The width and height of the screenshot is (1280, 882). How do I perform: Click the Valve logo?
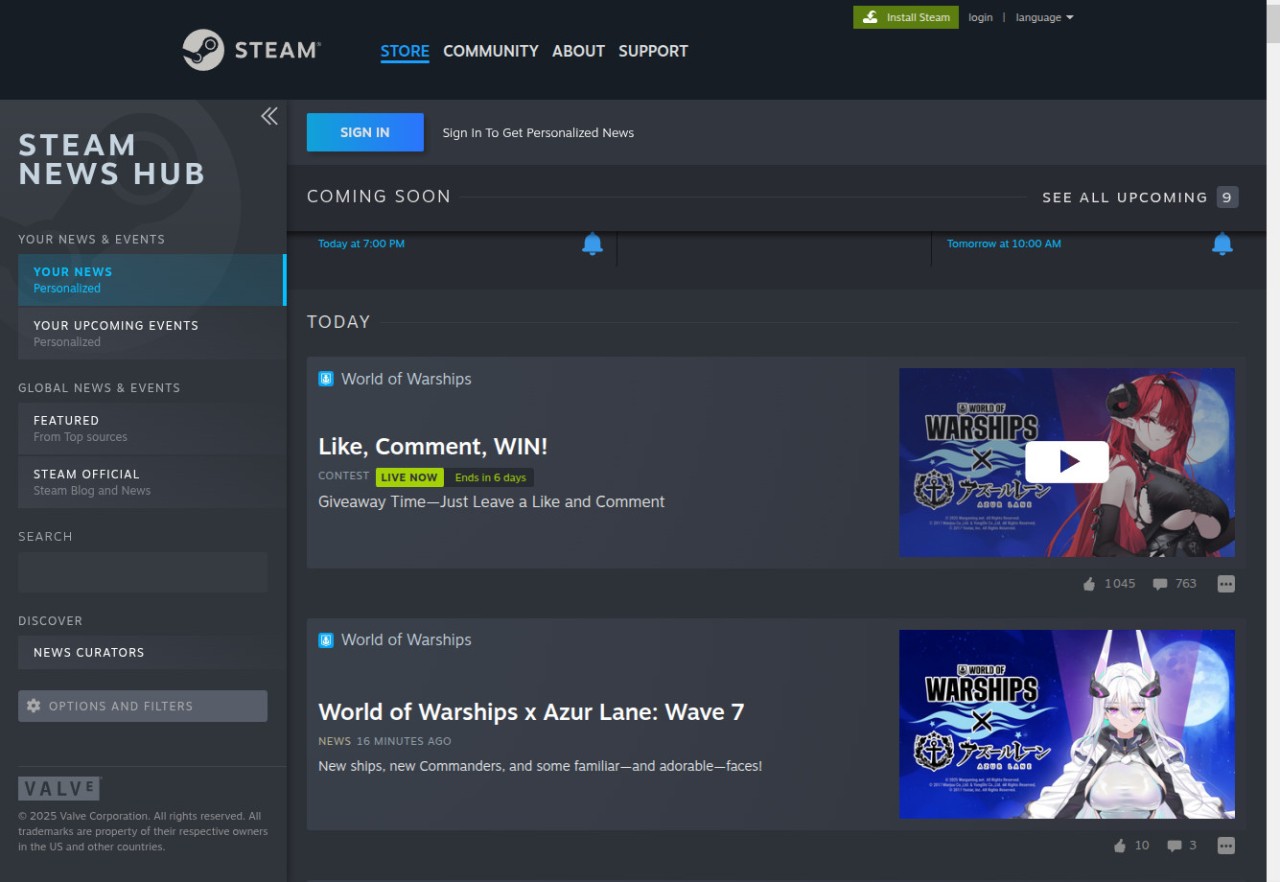tap(60, 788)
